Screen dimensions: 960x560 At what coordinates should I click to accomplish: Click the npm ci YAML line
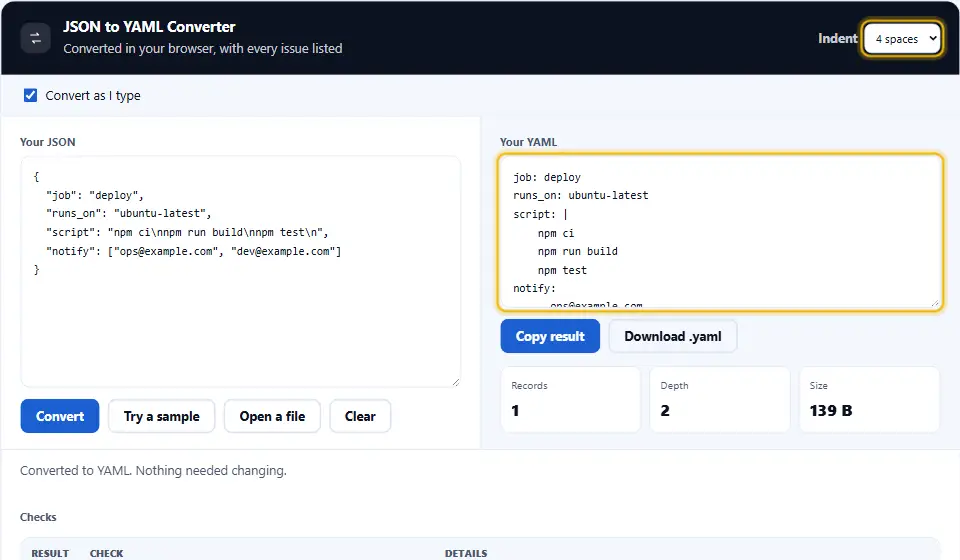click(556, 233)
